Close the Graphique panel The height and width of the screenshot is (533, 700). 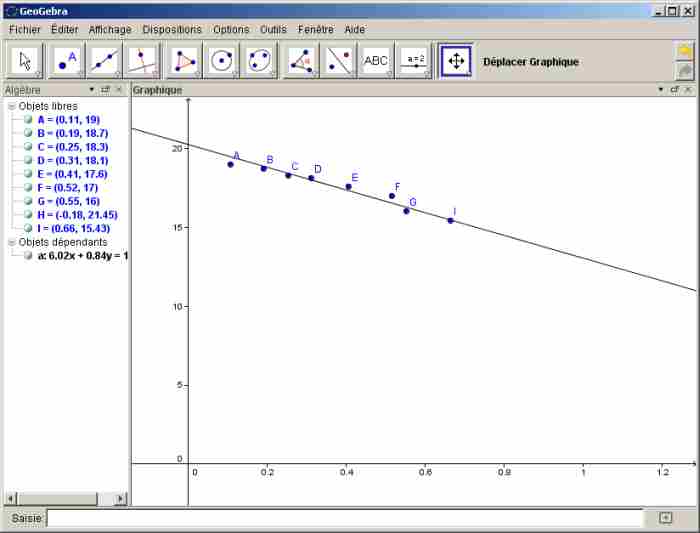coord(688,90)
